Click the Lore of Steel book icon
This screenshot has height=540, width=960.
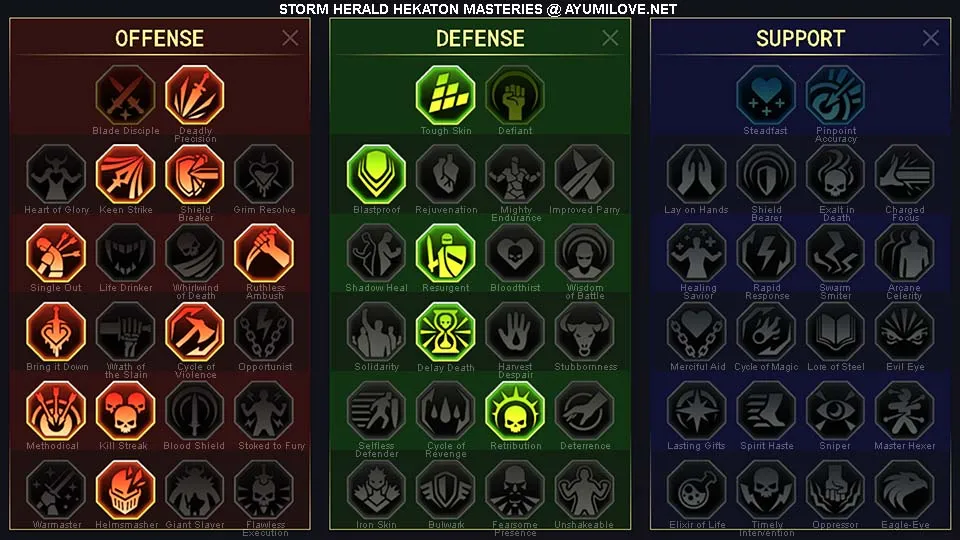tap(835, 332)
